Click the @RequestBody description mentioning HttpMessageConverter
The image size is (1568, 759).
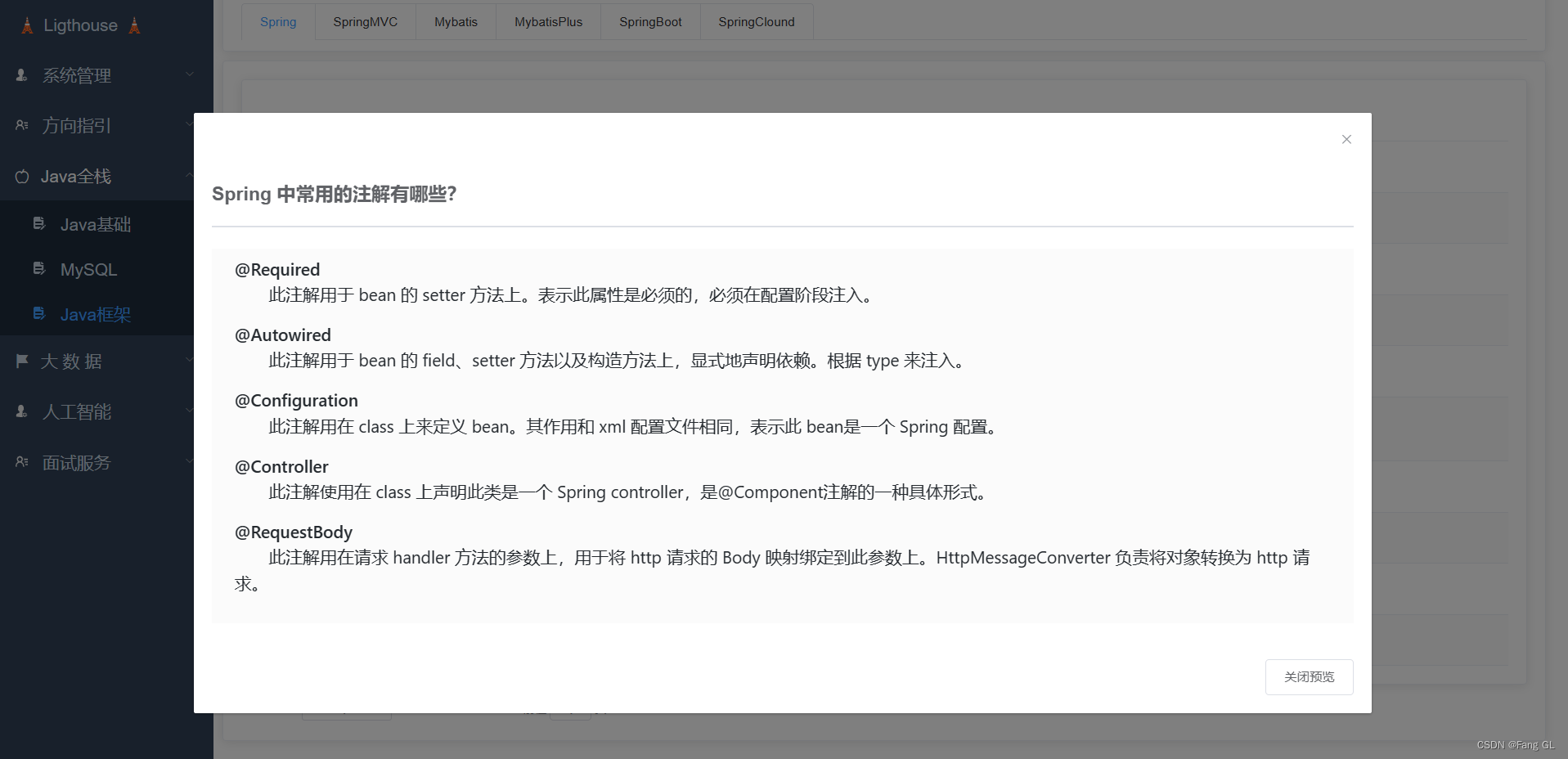773,570
